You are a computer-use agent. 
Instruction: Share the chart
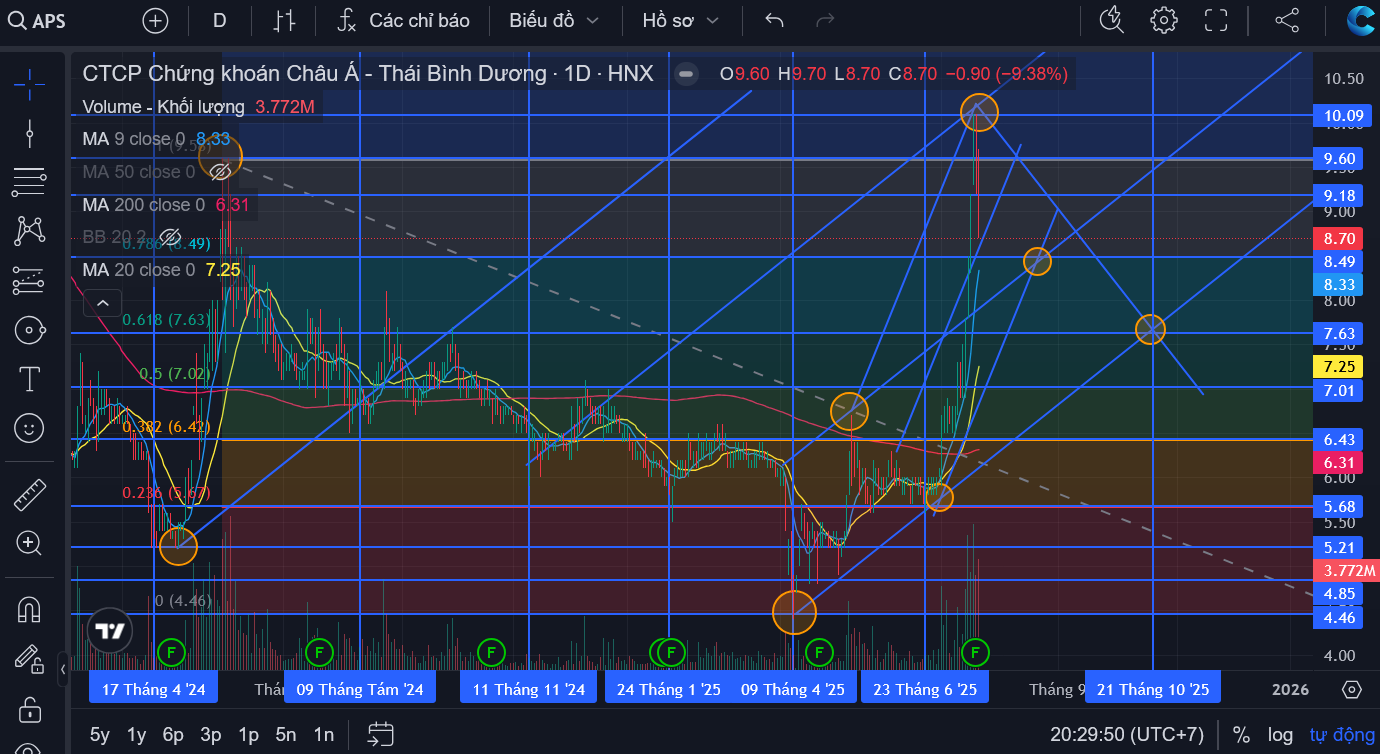click(x=1287, y=20)
